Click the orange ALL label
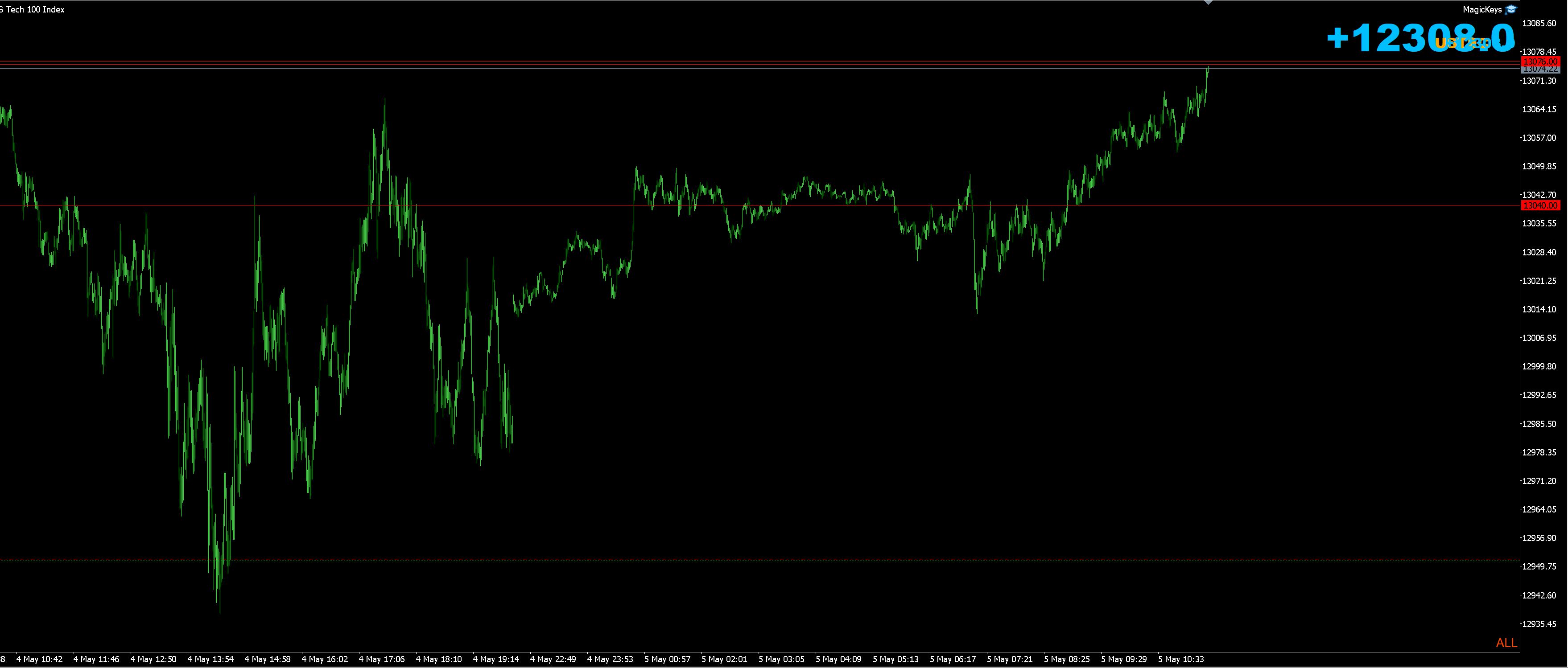 (1506, 643)
